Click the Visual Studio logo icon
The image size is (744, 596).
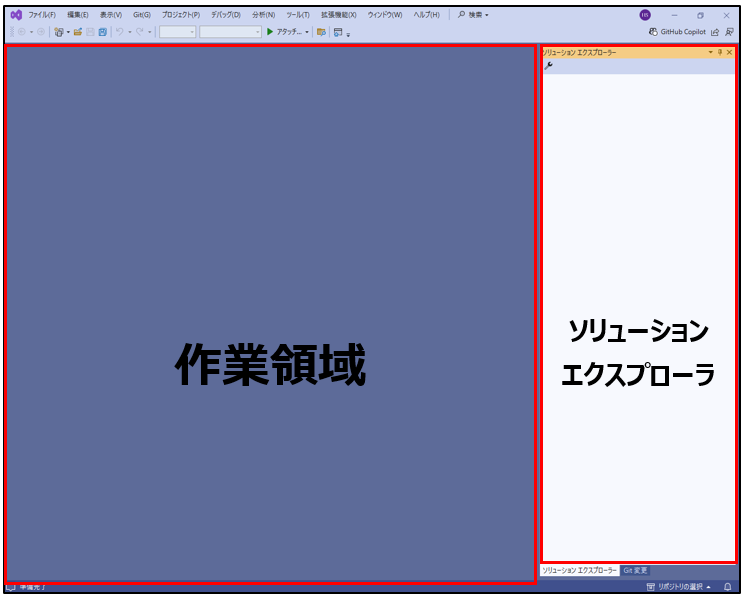tap(15, 15)
